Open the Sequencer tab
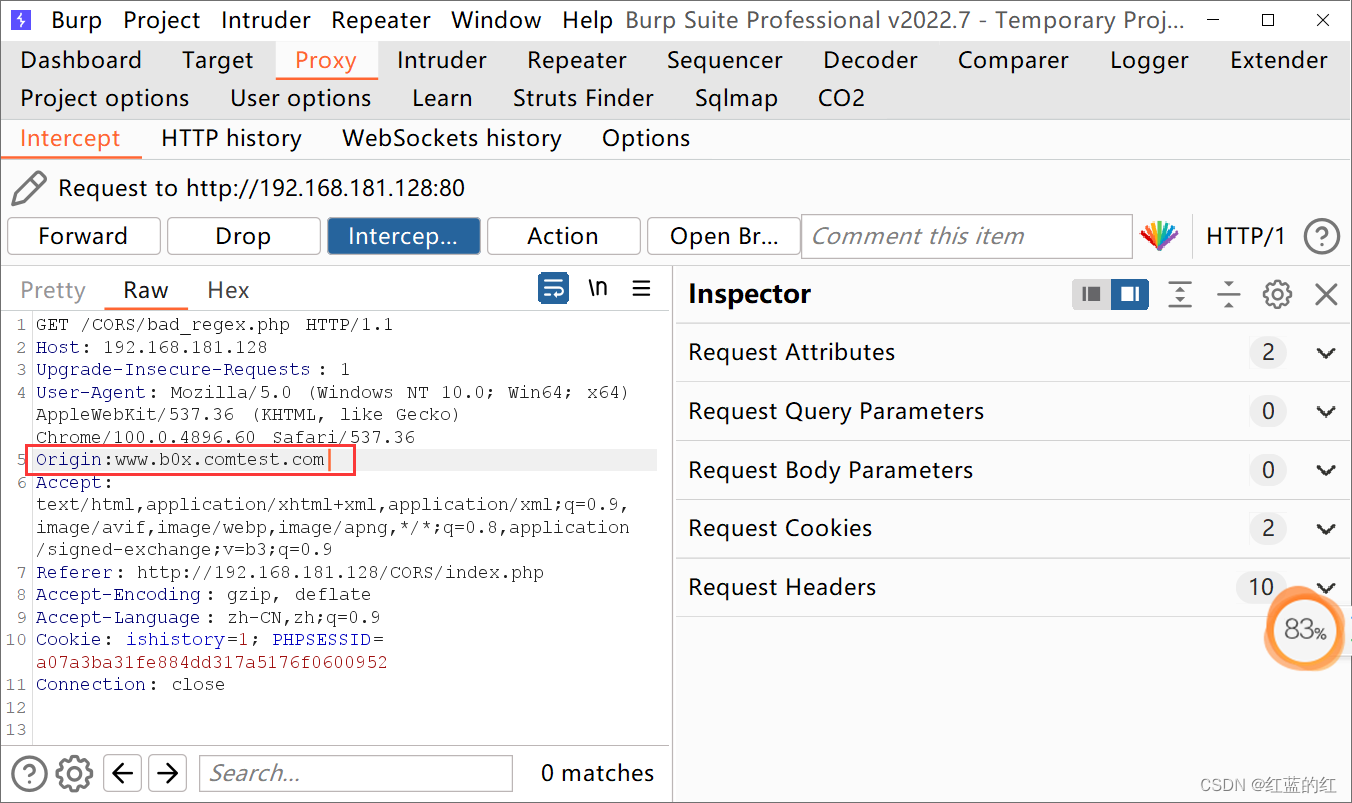This screenshot has width=1352, height=803. [725, 60]
